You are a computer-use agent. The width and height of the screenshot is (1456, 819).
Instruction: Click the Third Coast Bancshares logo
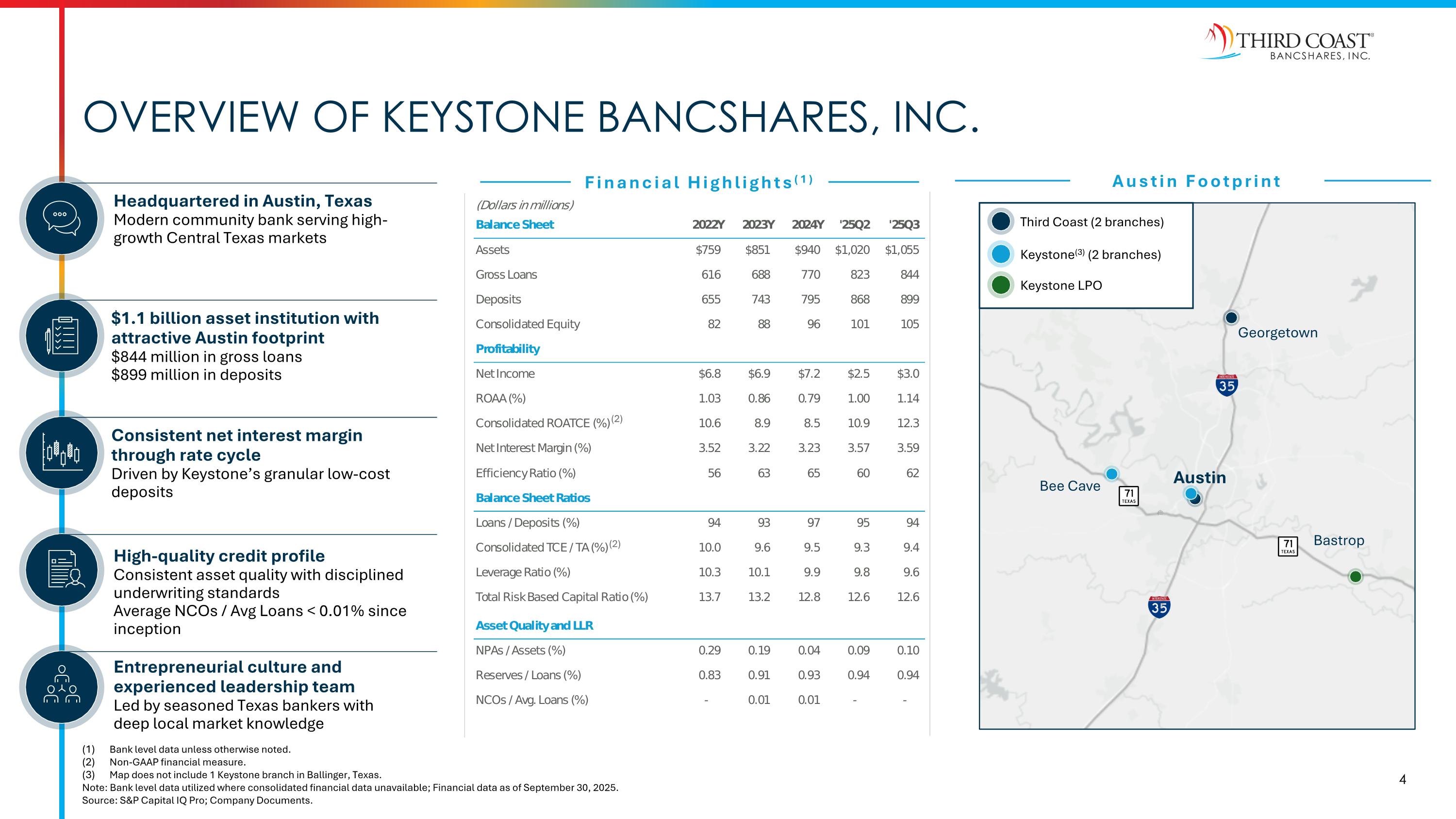(1287, 42)
